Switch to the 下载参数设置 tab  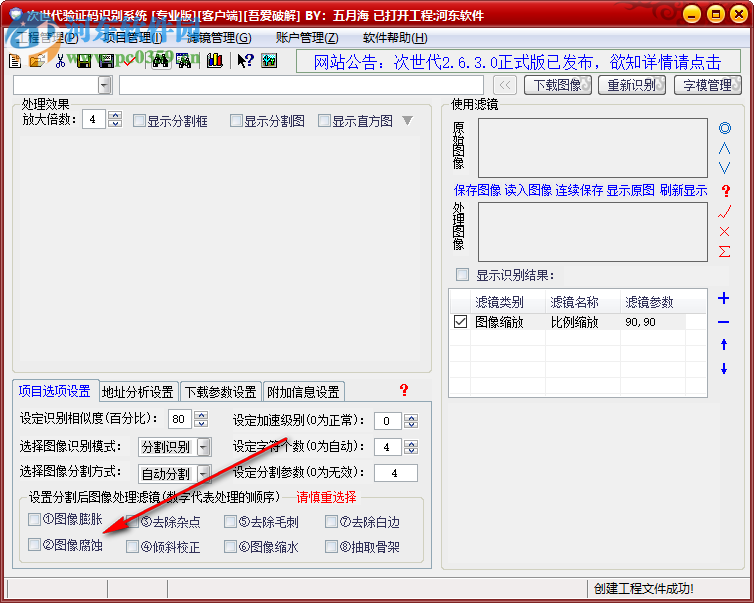tap(221, 392)
